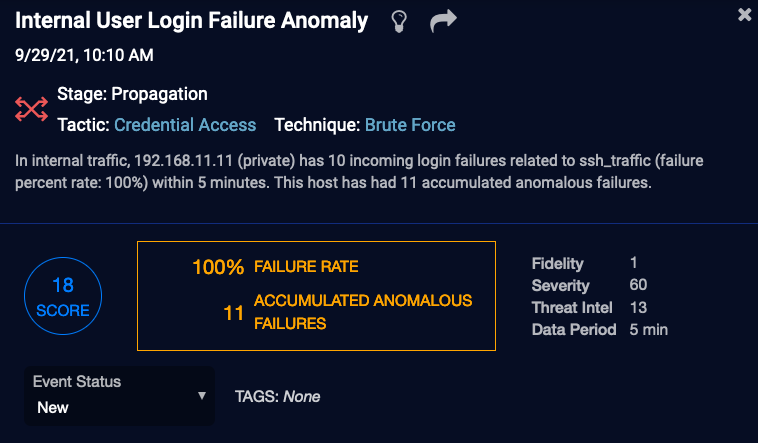The width and height of the screenshot is (758, 443).
Task: Click the Internal User Login Failure Anomaly title
Action: pyautogui.click(x=191, y=21)
